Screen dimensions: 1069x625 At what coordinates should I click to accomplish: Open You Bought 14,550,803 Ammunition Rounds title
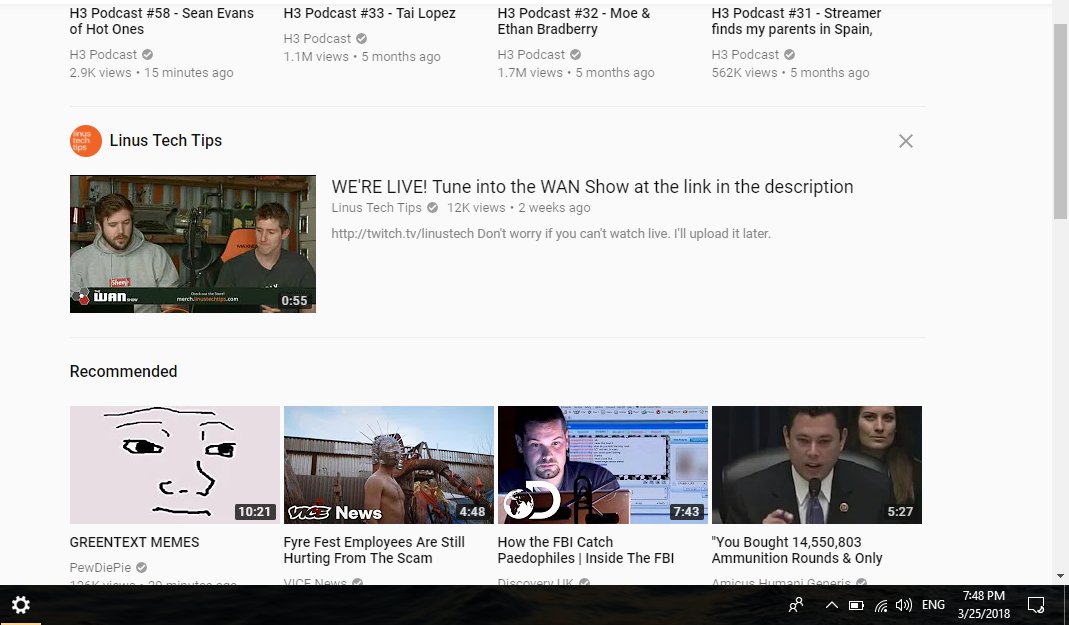(797, 550)
